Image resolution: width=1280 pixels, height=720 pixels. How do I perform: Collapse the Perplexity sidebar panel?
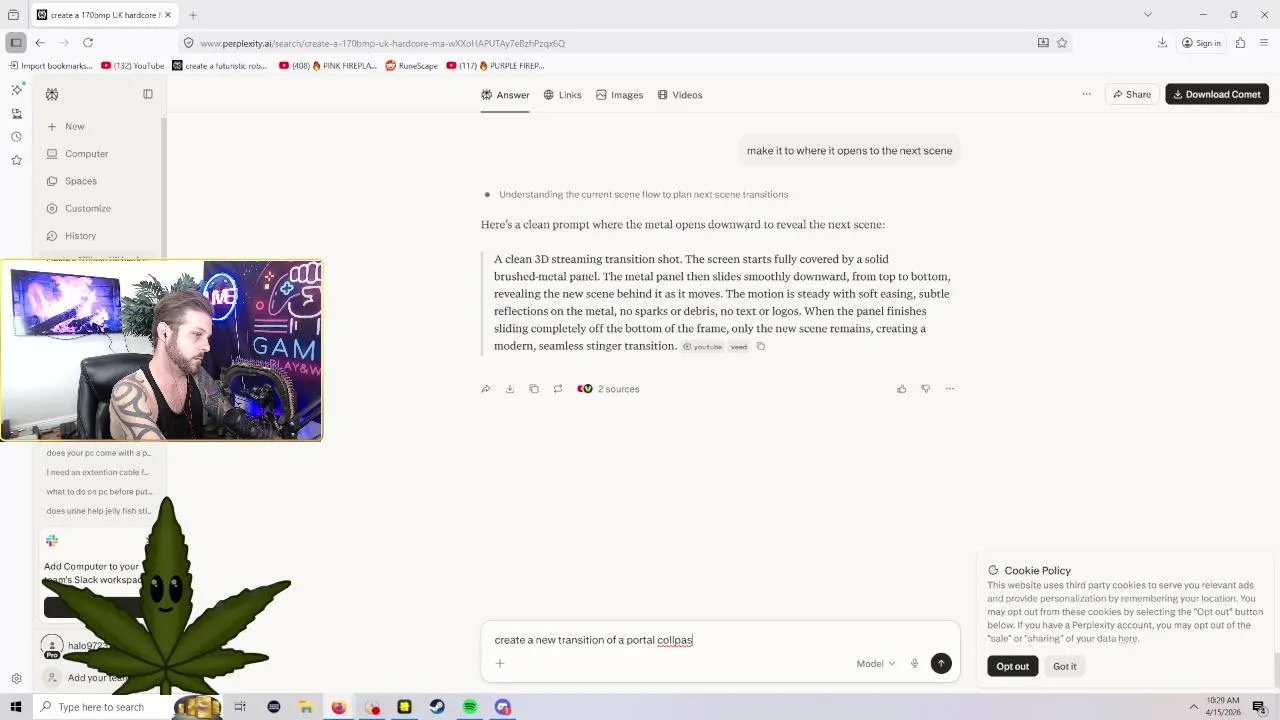pos(148,94)
